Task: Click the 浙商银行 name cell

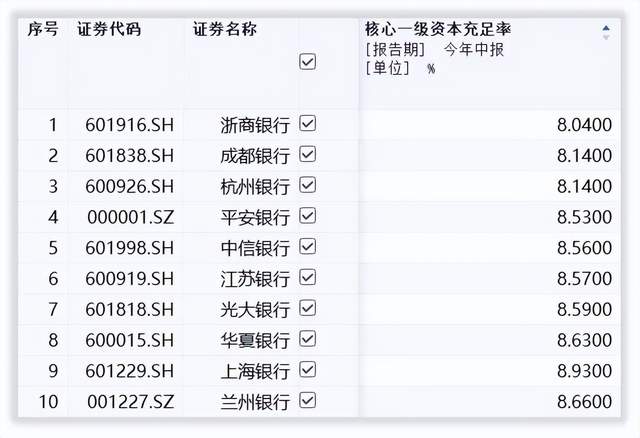Action: click(x=255, y=125)
